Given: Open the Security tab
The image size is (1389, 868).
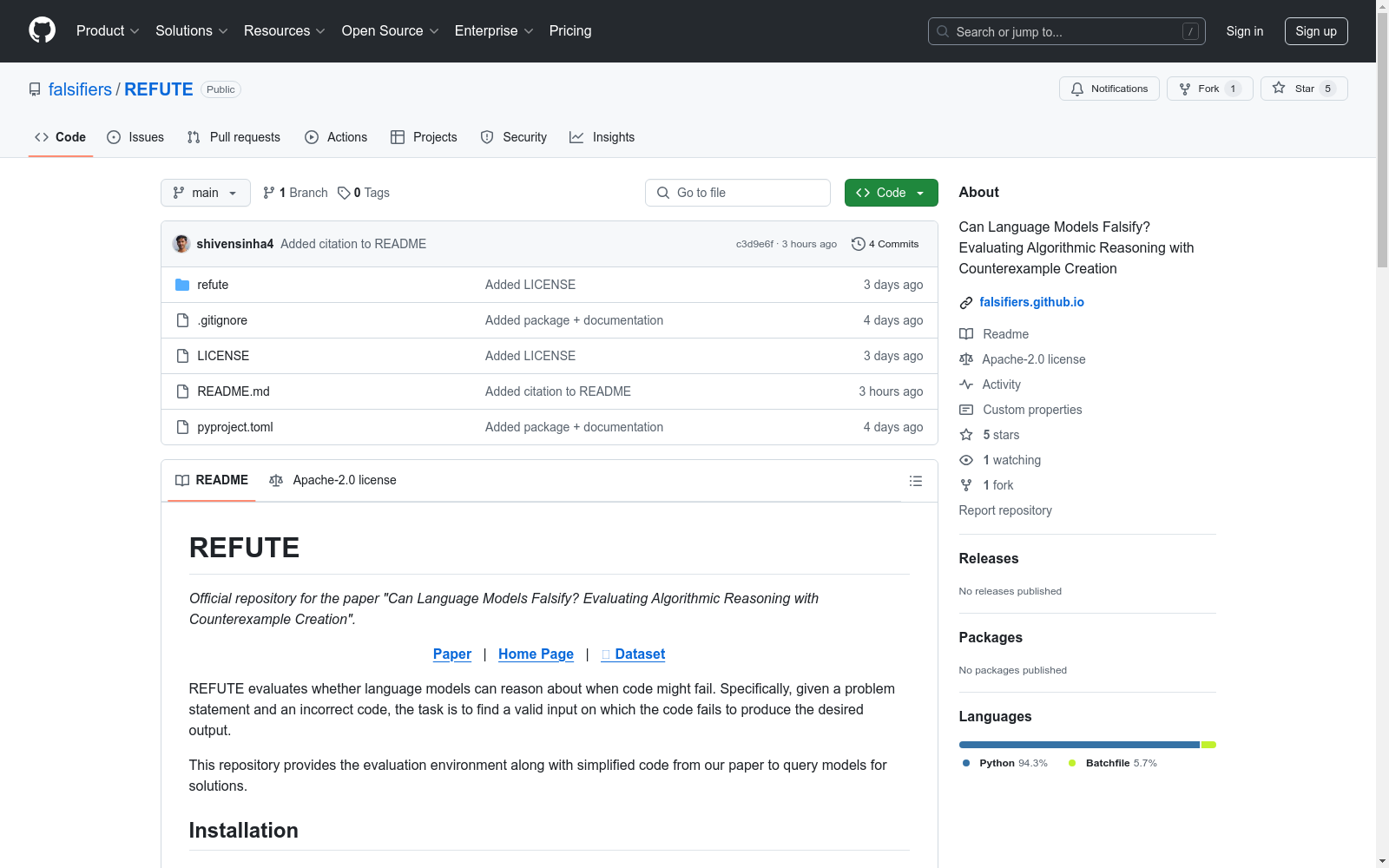Looking at the screenshot, I should [x=514, y=137].
